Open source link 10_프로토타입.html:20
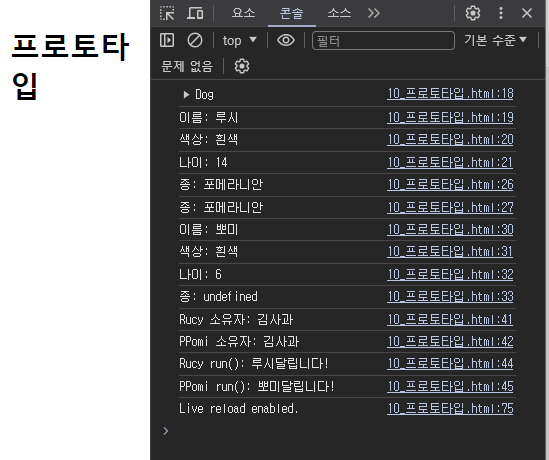Screen dimensions: 549x460 pos(450,140)
